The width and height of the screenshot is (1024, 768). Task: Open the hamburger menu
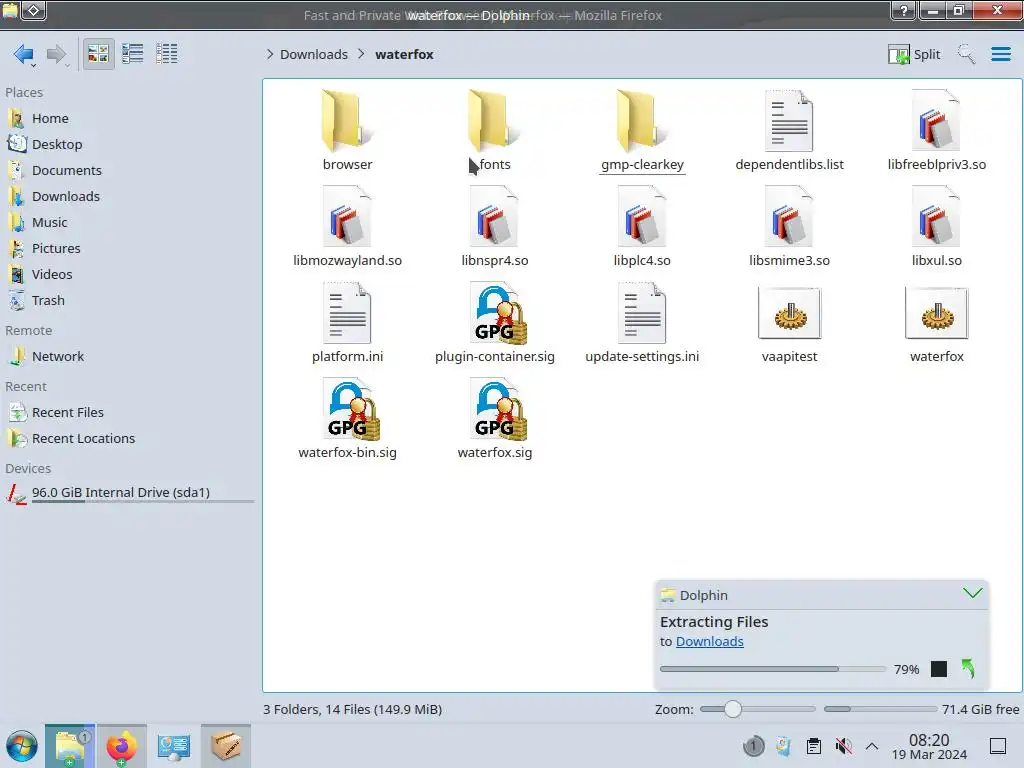click(x=1000, y=54)
